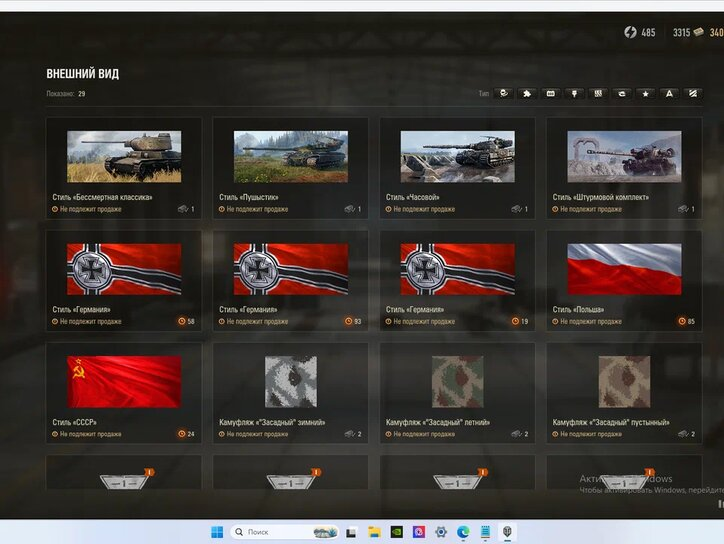This screenshot has height=544, width=724.
Task: Open the NVIDIA app from the taskbar
Action: 397,532
